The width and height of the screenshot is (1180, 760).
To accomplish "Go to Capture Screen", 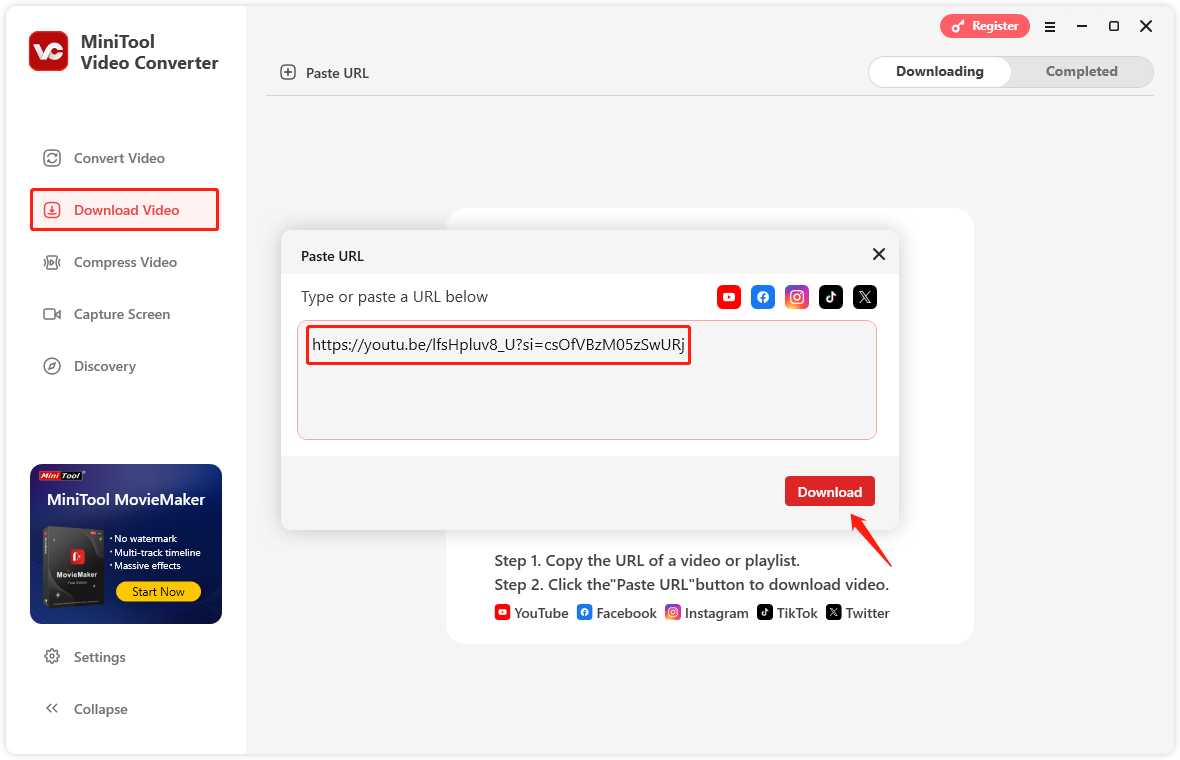I will tap(106, 314).
